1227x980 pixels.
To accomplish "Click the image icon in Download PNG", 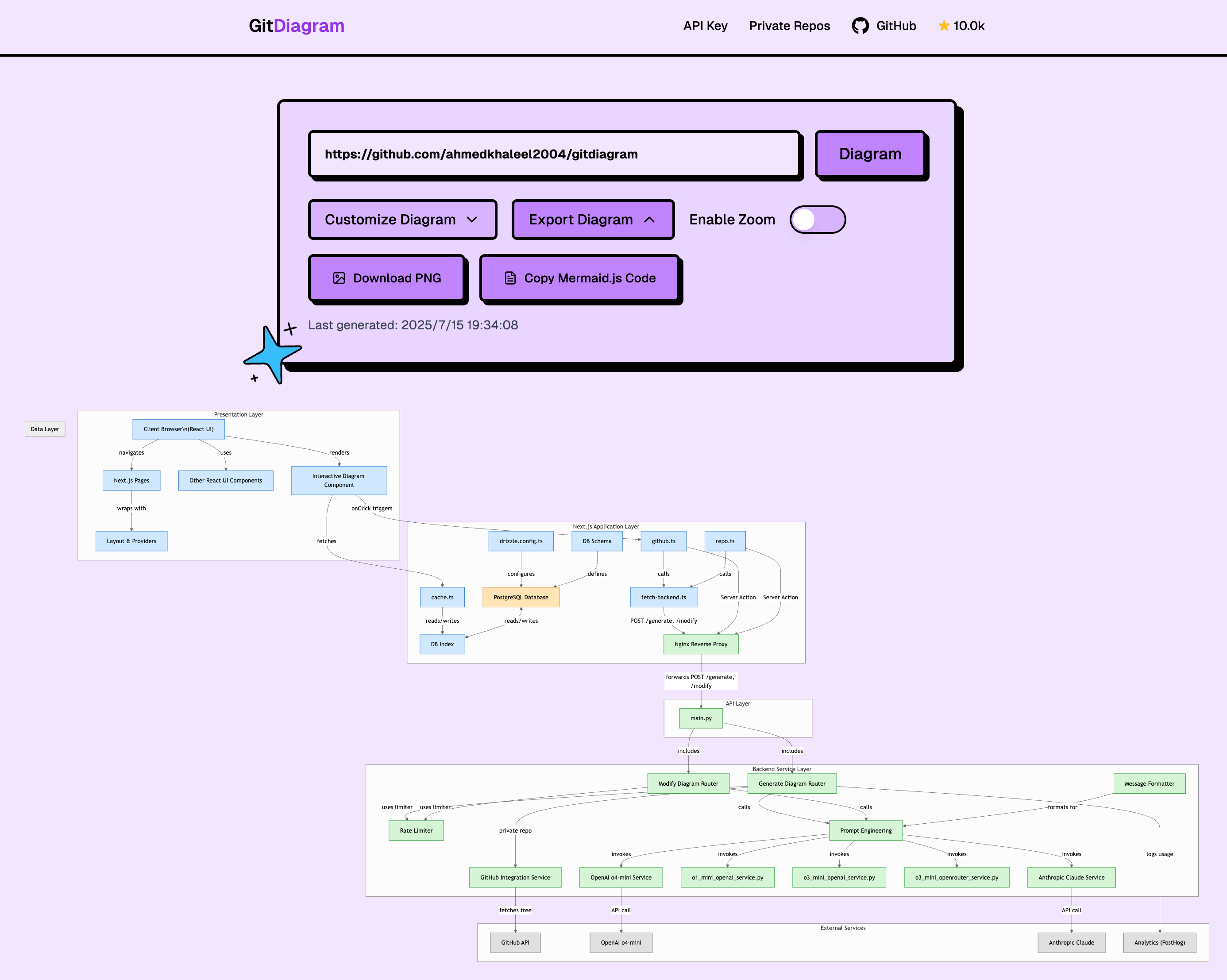I will click(x=339, y=278).
